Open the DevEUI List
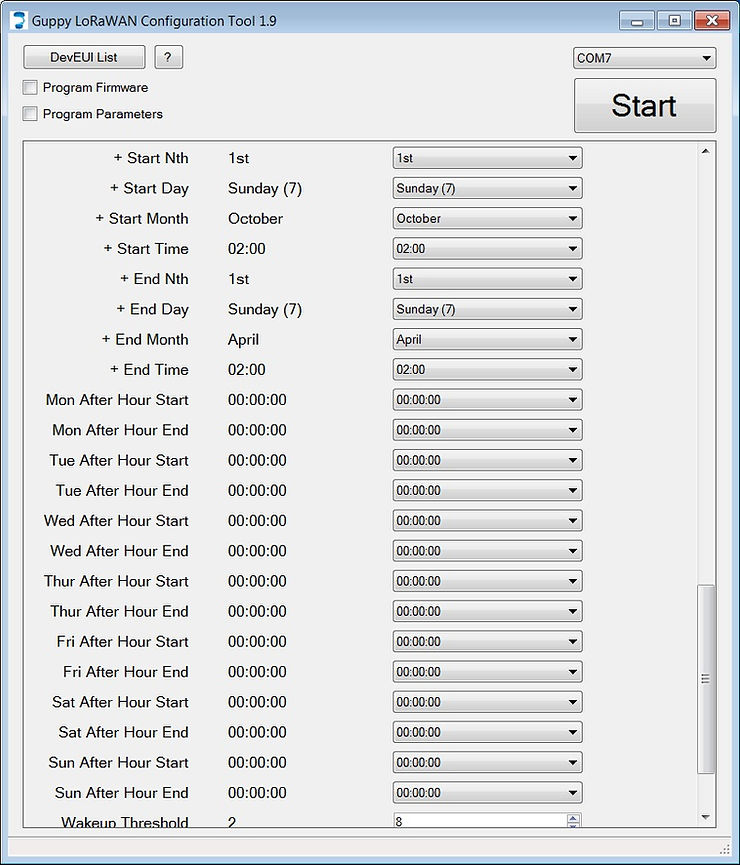Viewport: 740px width, 865px height. [x=84, y=57]
